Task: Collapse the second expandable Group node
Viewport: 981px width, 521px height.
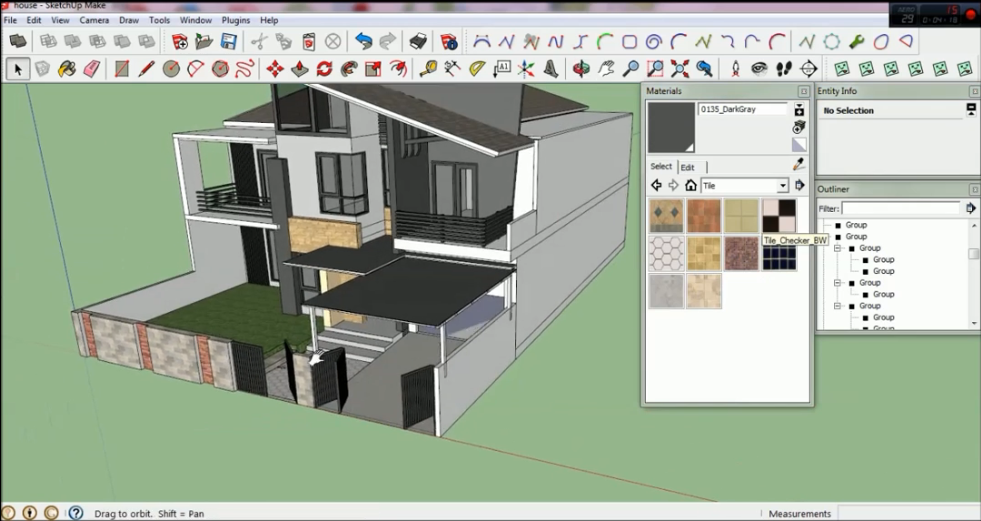Action: point(838,283)
